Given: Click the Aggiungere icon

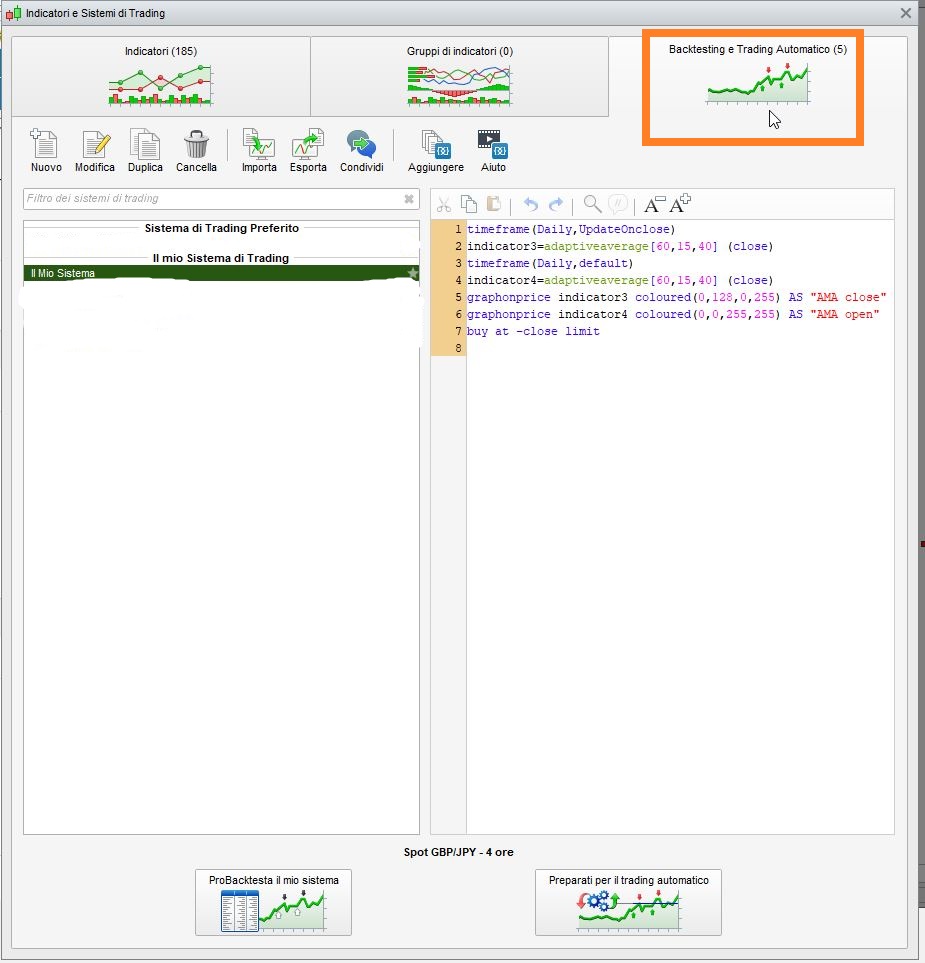Looking at the screenshot, I should tap(435, 150).
